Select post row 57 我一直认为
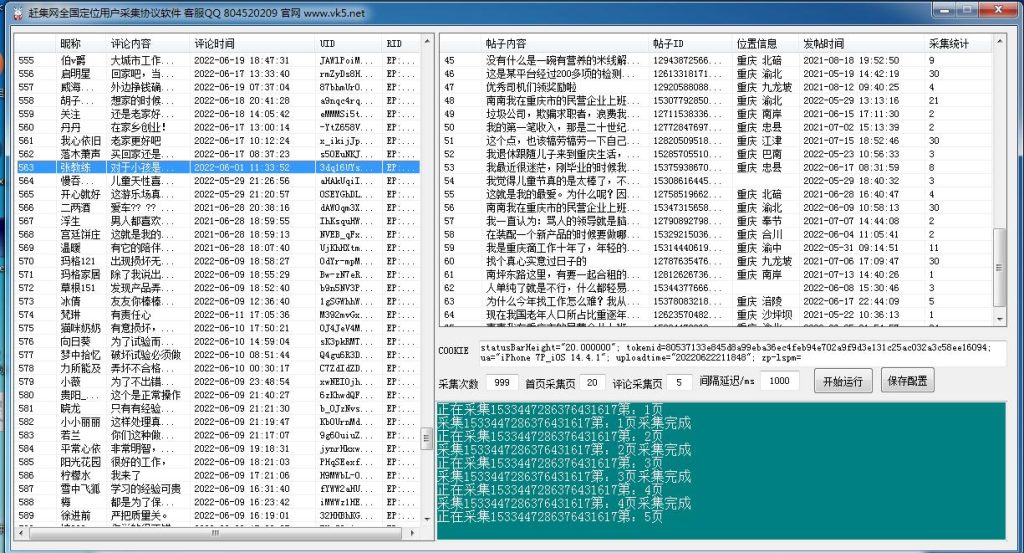Screen dimensions: 1024x553 pyautogui.click(x=716, y=221)
